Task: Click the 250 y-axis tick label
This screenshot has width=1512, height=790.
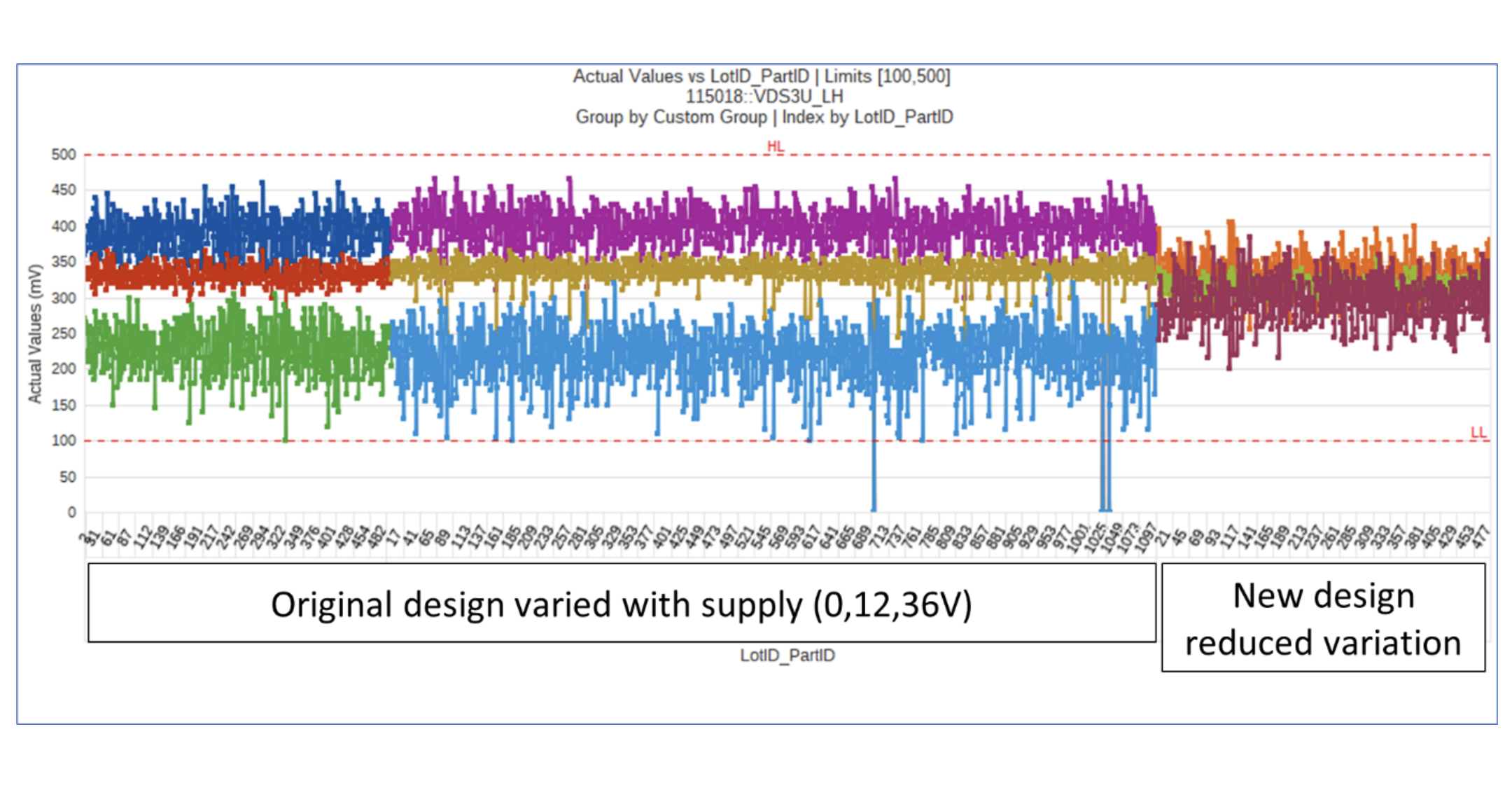Action: click(x=64, y=333)
